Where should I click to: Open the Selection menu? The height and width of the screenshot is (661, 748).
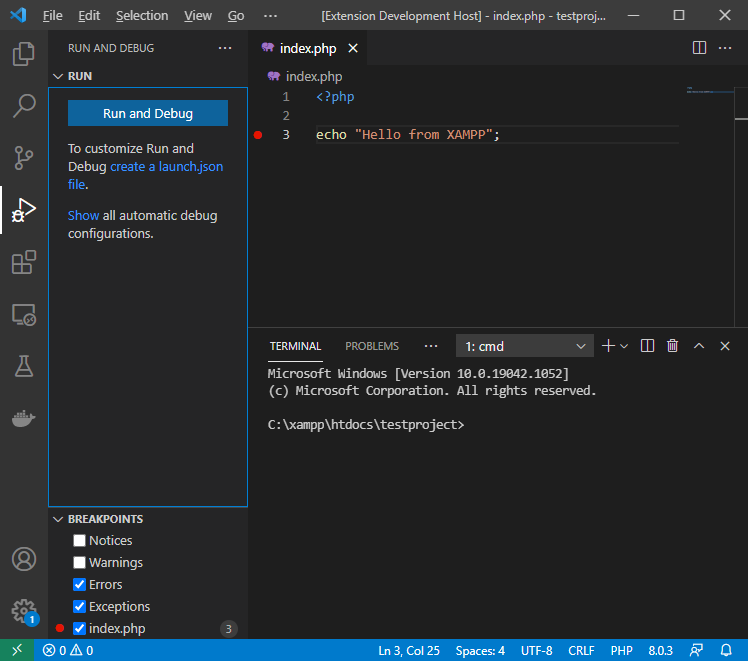[142, 16]
